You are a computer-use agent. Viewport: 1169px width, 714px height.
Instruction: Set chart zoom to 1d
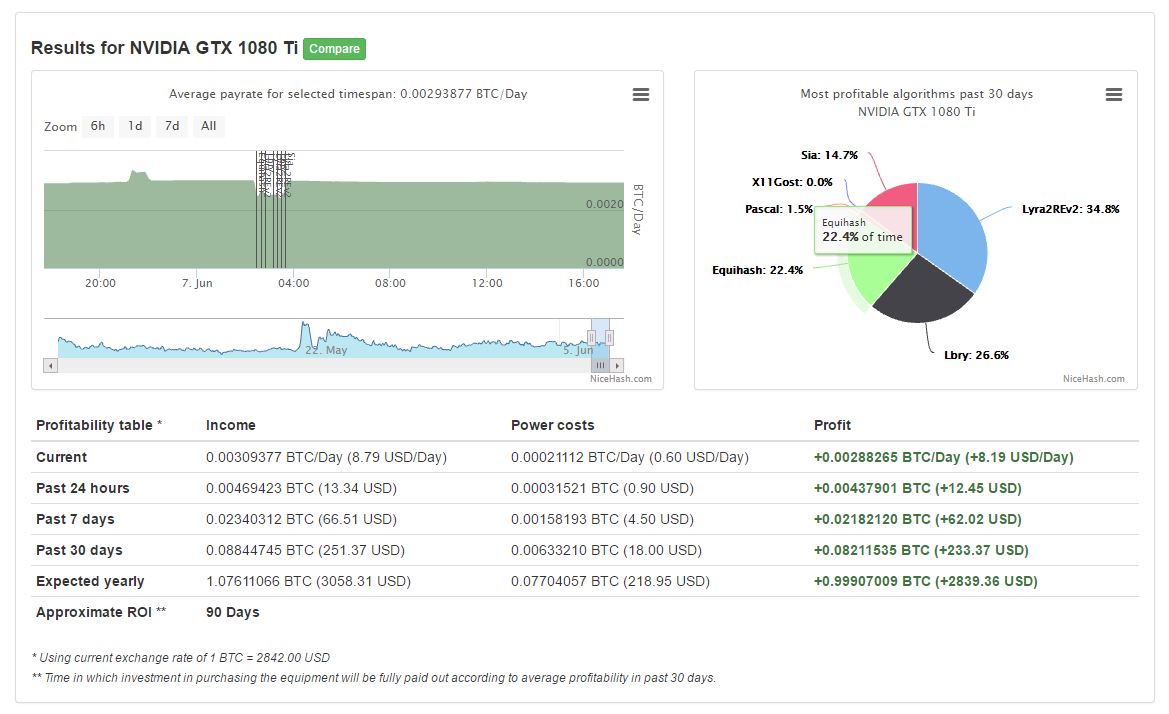point(135,126)
